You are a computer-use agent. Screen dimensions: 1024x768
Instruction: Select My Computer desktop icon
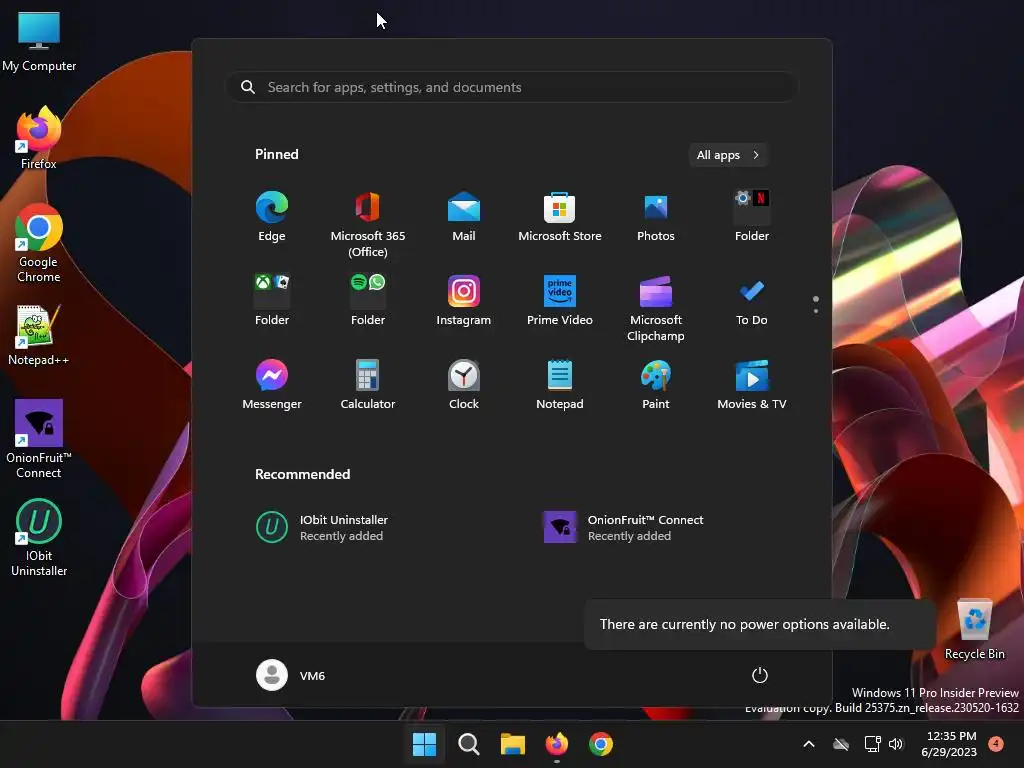[x=39, y=42]
